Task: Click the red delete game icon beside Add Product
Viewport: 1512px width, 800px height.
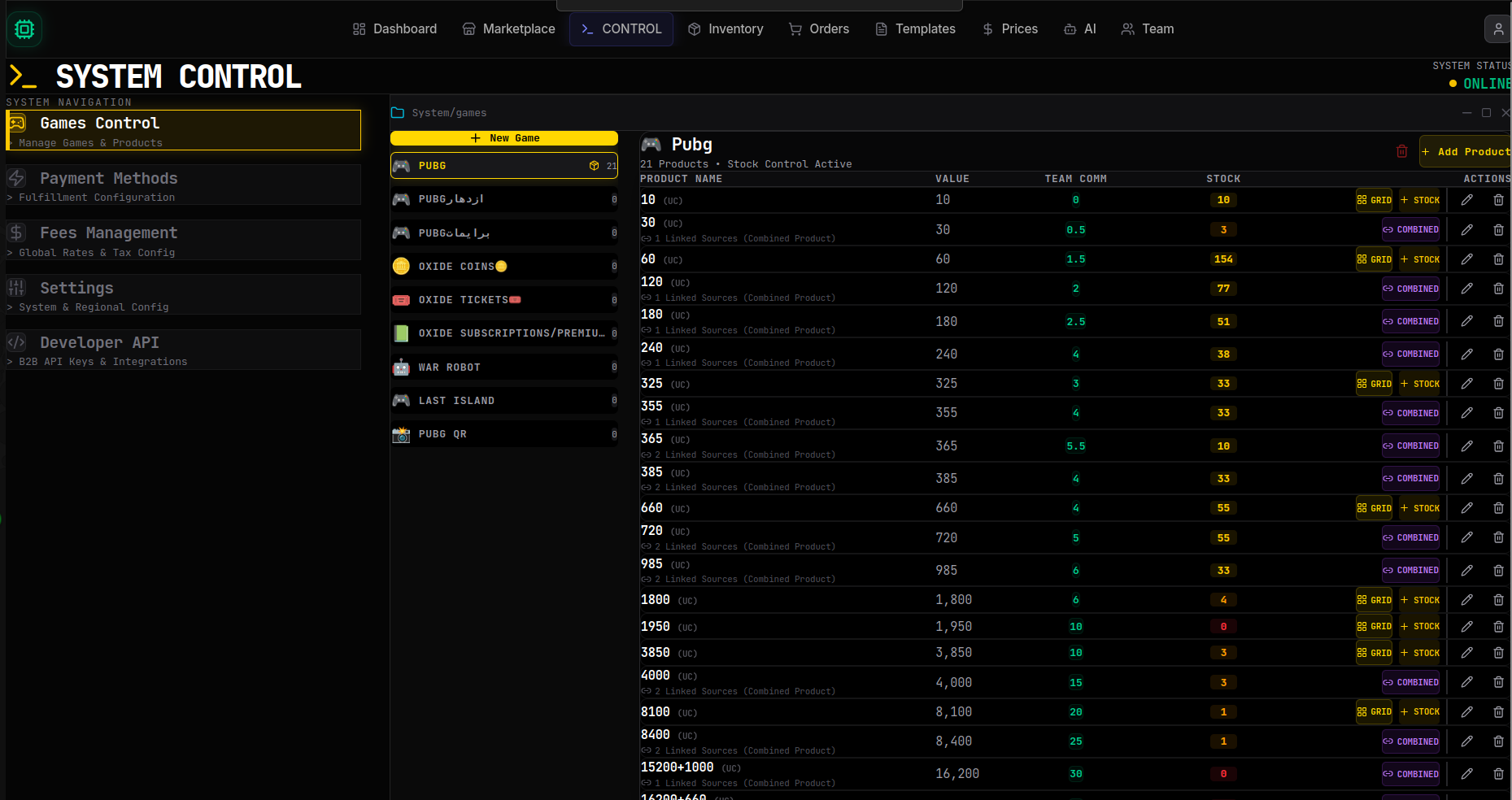Action: pyautogui.click(x=1401, y=151)
